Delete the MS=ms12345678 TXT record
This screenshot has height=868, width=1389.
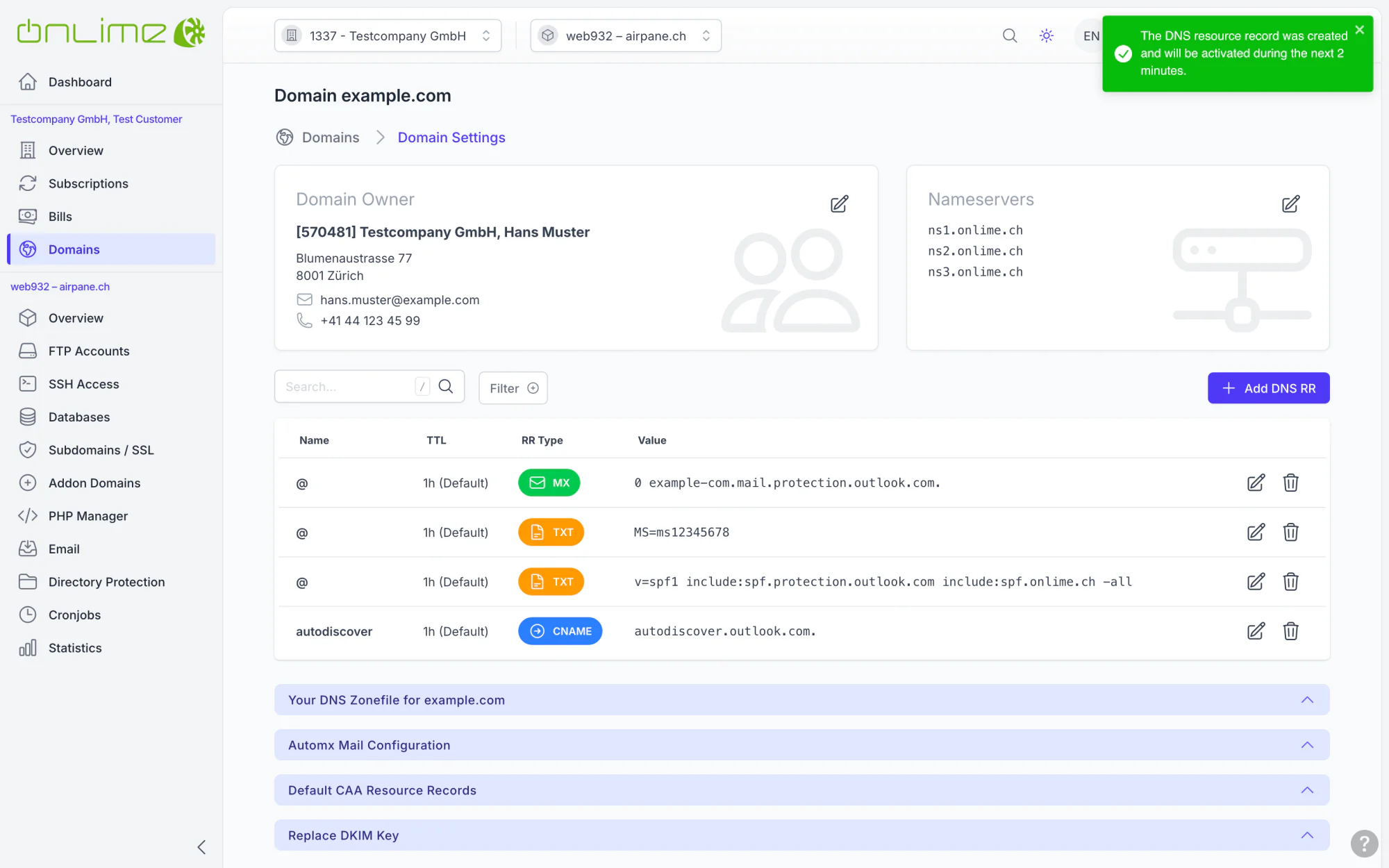point(1290,532)
